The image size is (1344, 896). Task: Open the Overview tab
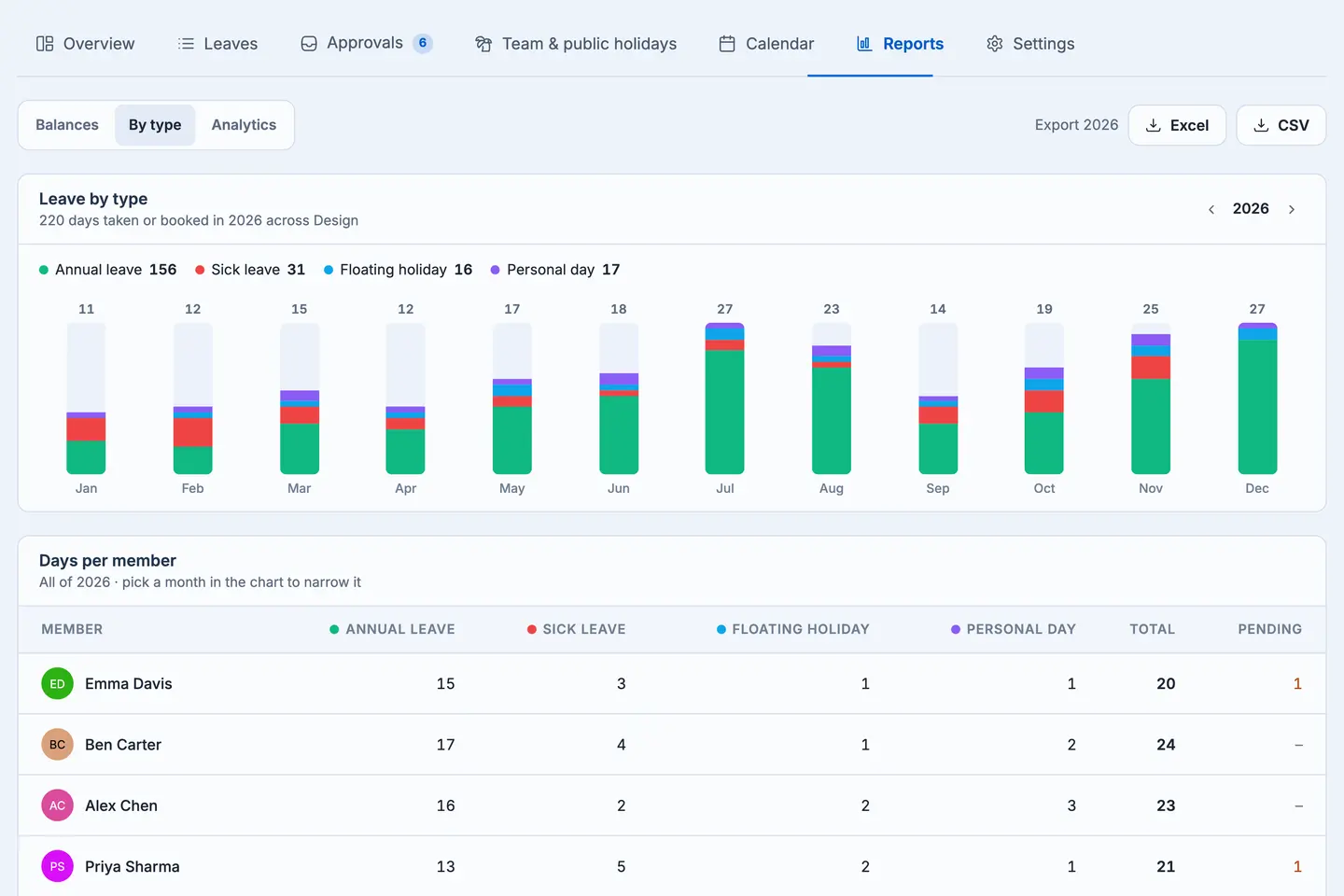(85, 44)
